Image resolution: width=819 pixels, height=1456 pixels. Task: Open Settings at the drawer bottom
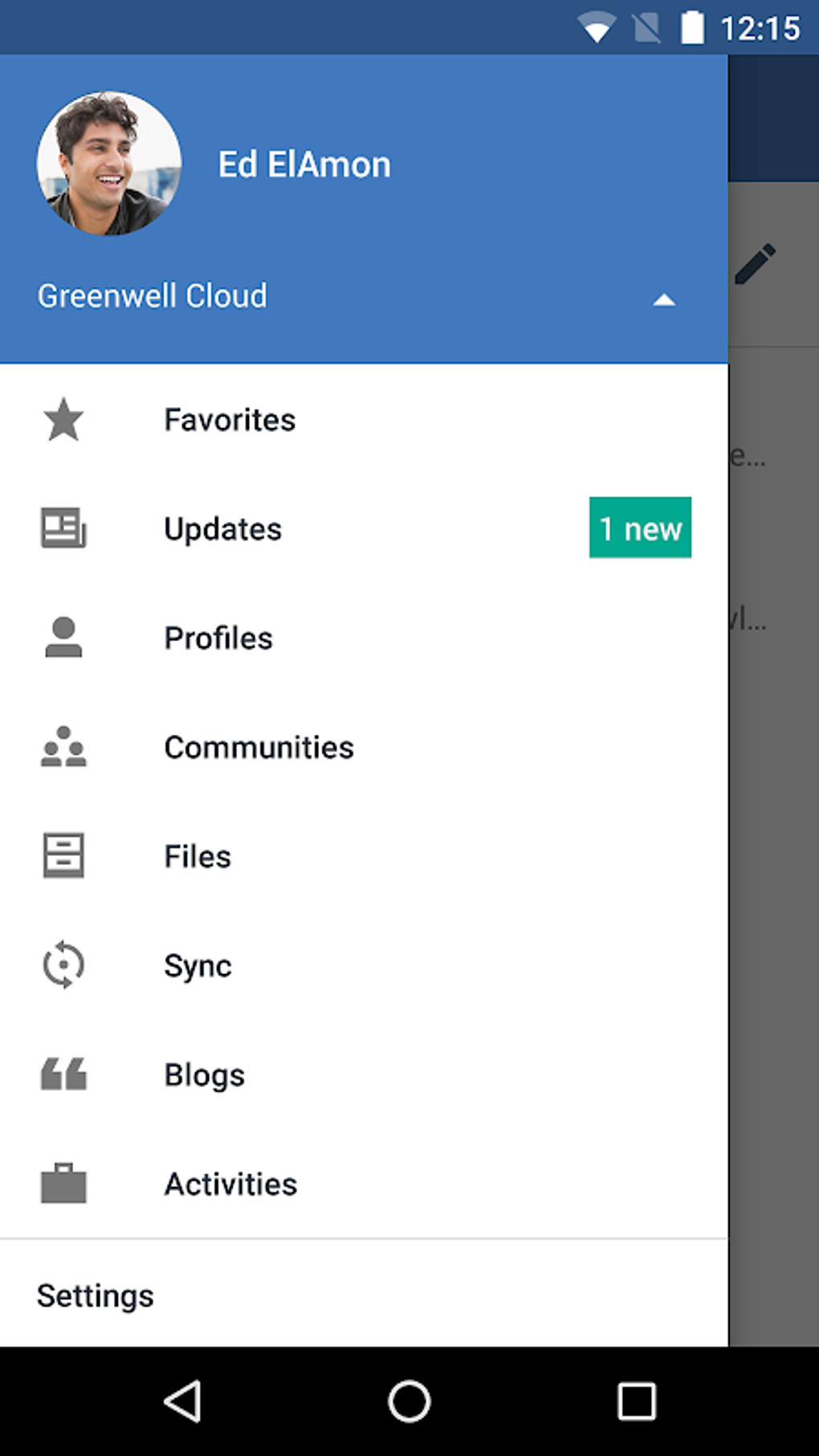point(95,1295)
